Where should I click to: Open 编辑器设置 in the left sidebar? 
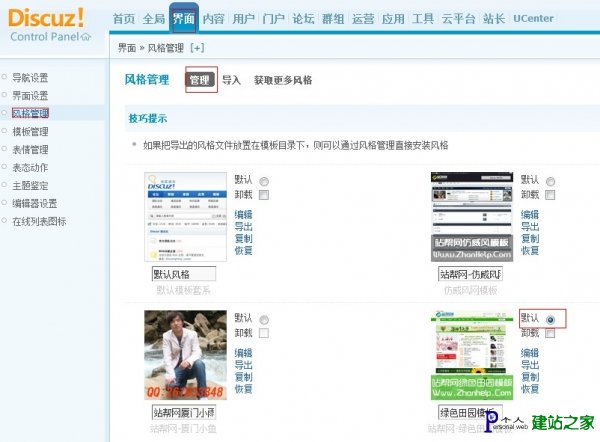pos(34,203)
